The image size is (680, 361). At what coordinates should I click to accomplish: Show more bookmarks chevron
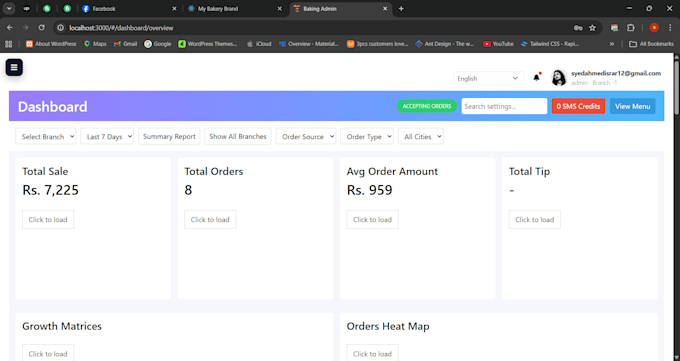611,44
